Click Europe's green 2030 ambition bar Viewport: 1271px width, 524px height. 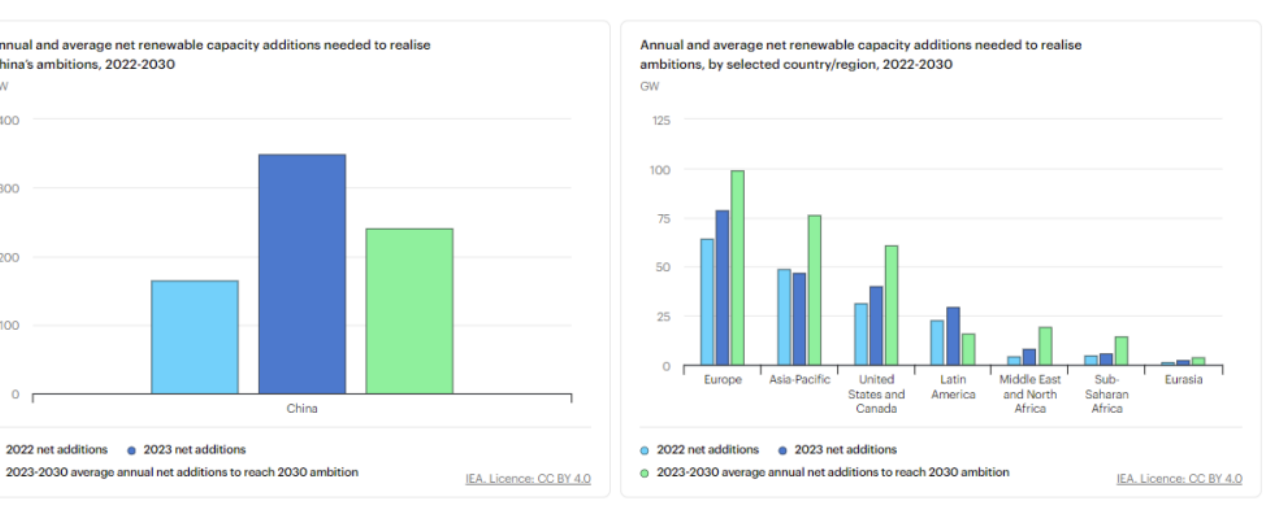(x=737, y=268)
